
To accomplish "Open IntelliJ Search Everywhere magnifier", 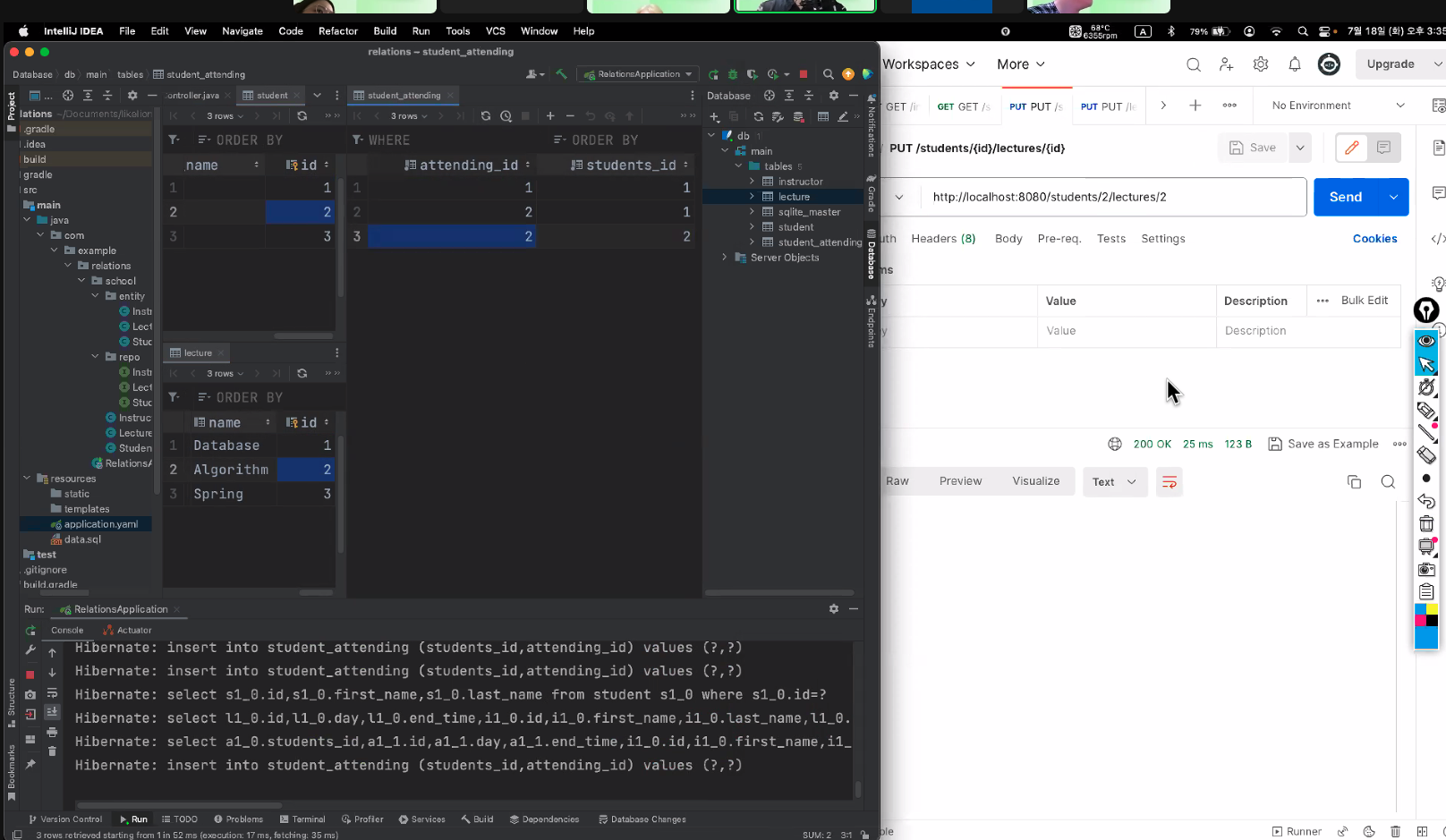I will click(x=829, y=74).
